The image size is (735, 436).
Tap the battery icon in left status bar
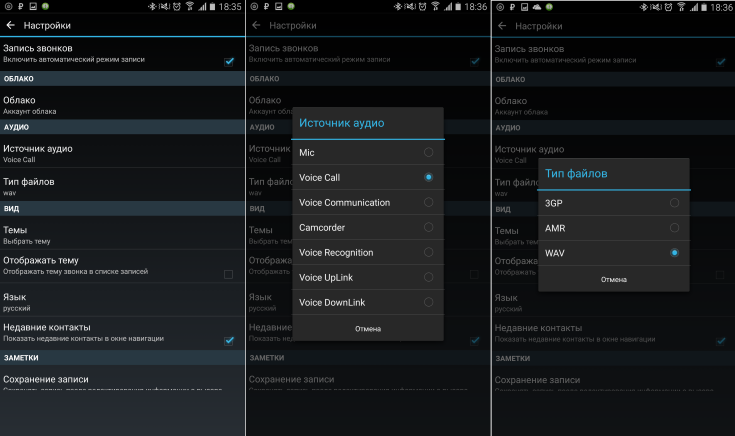212,7
